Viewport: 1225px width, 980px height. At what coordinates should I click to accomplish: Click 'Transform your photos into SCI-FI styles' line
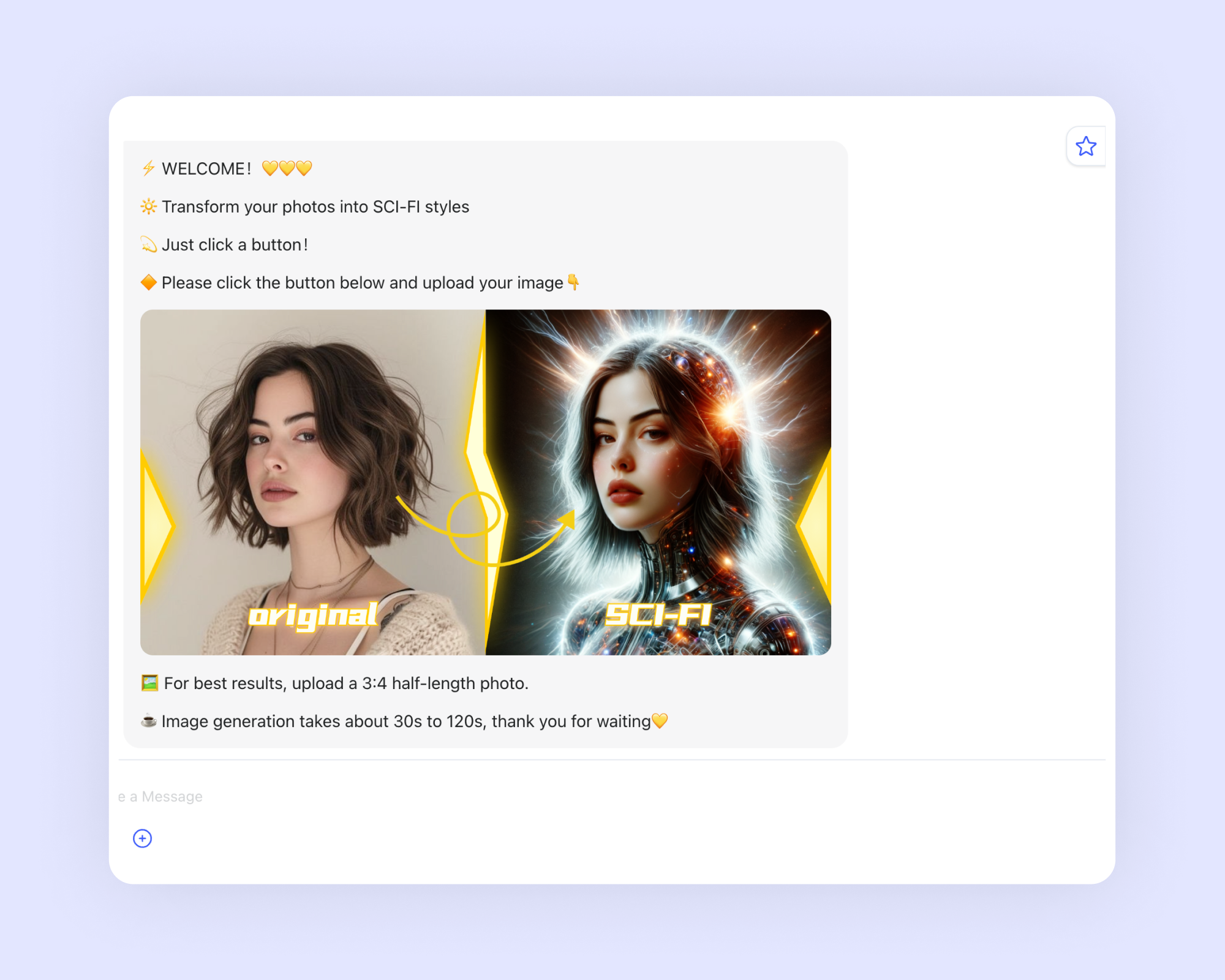(x=315, y=206)
